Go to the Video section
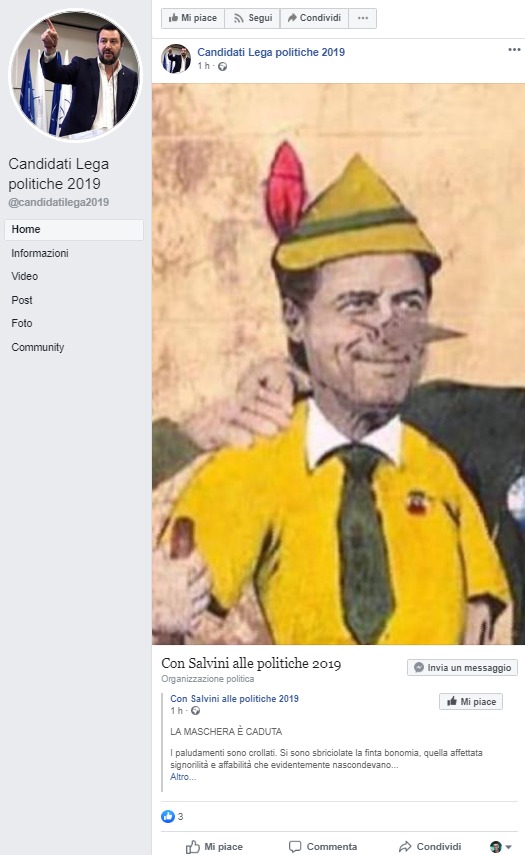The height and width of the screenshot is (855, 525). coord(25,276)
